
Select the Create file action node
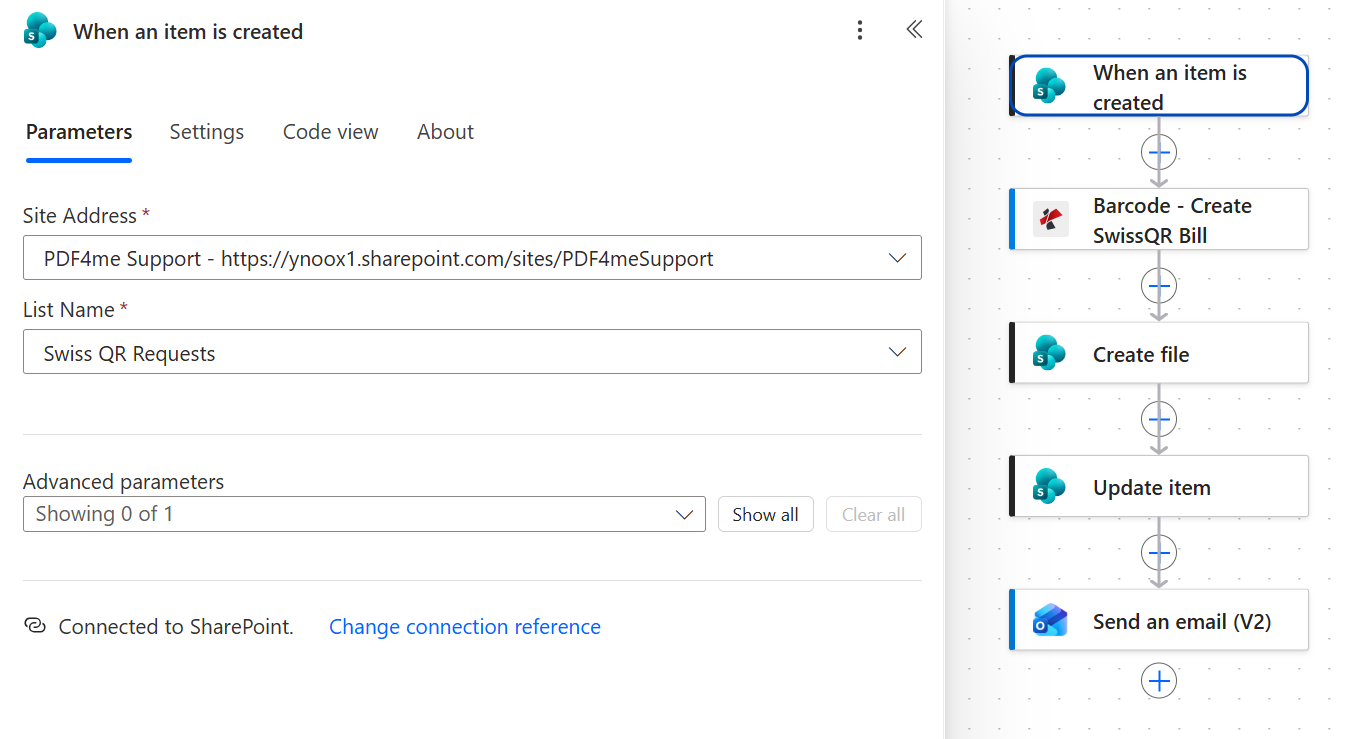tap(1159, 353)
